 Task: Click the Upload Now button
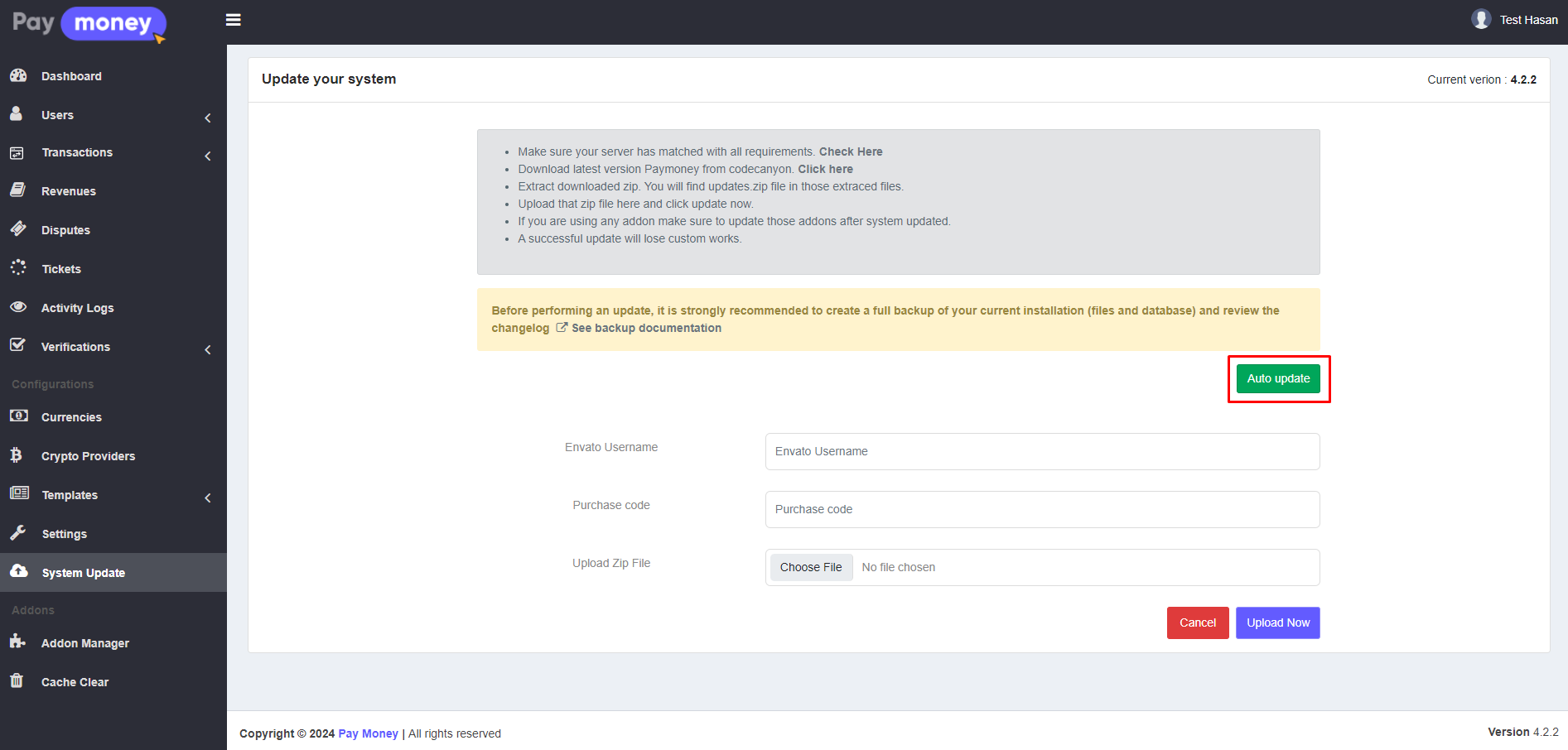pos(1277,623)
